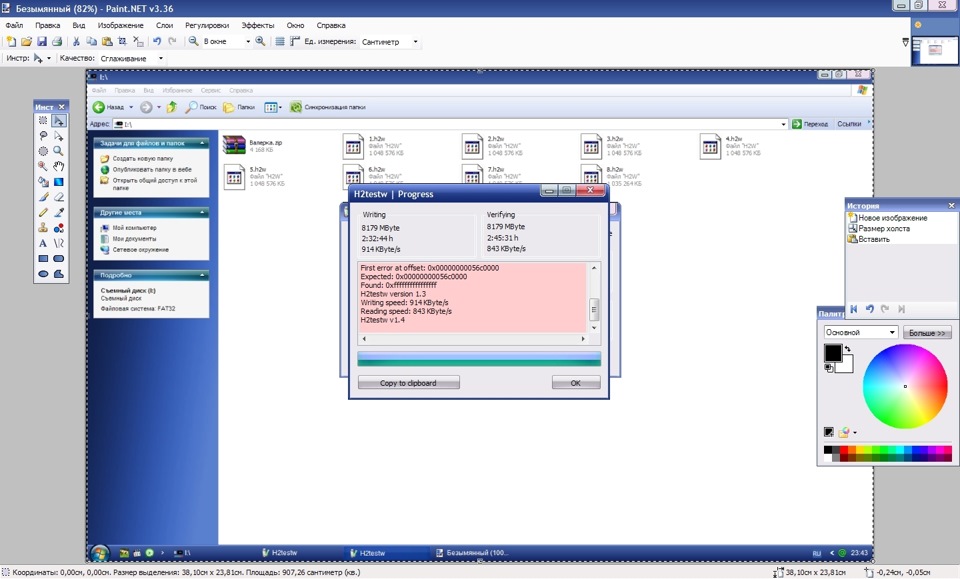This screenshot has height=579, width=960.
Task: Expand the image list arrow
Action: click(906, 42)
